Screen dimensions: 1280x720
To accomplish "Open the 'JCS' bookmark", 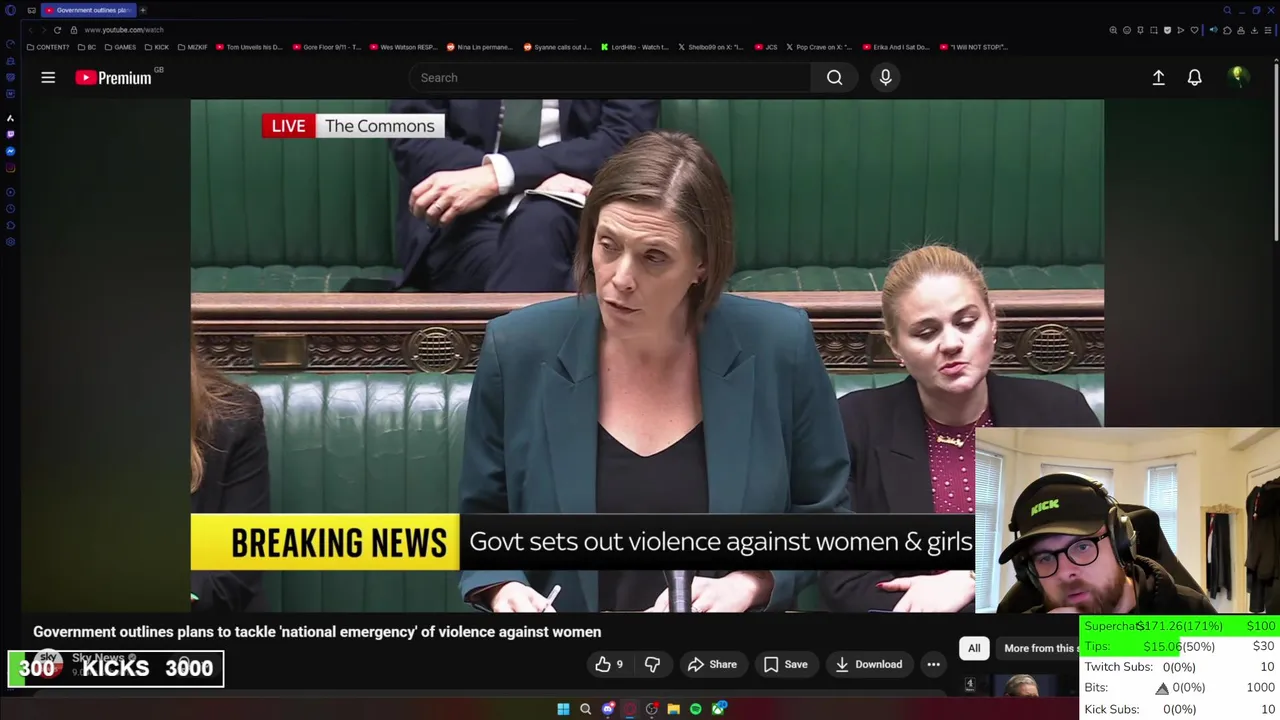I will 766,47.
